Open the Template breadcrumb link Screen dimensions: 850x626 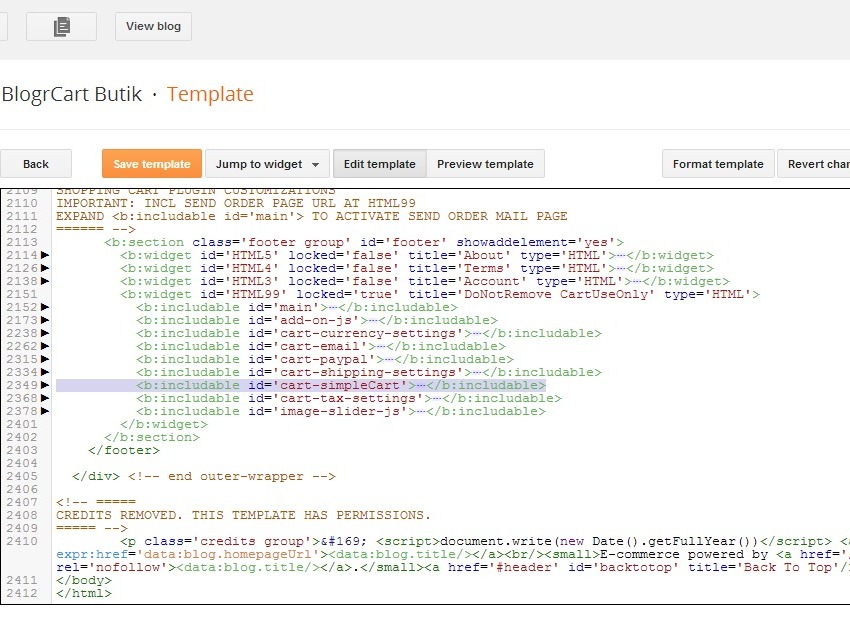tap(210, 94)
